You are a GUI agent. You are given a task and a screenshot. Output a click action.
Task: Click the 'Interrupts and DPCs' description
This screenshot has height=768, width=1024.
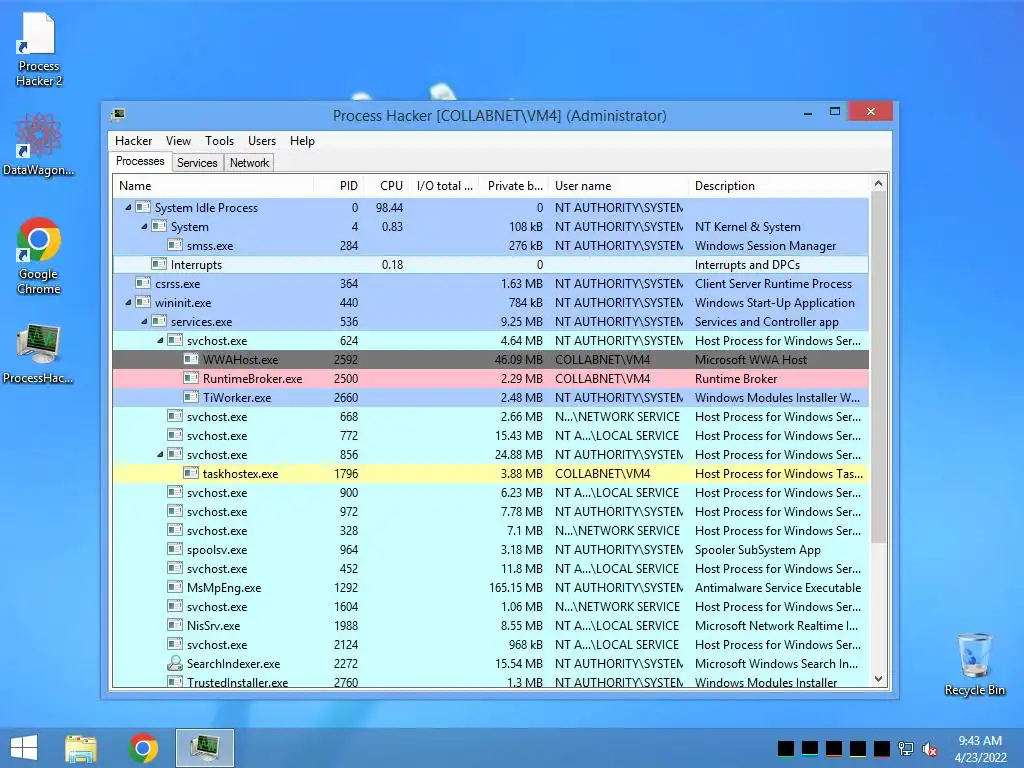tap(747, 265)
